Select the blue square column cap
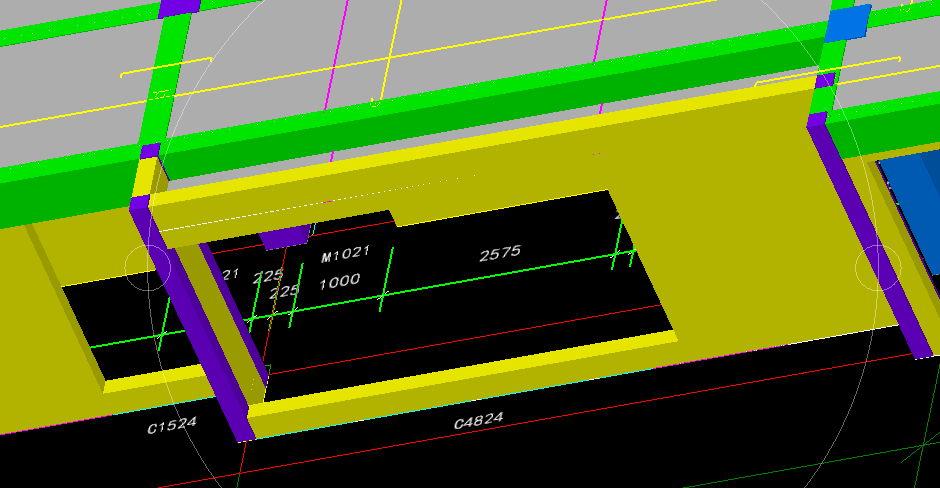 coord(848,23)
